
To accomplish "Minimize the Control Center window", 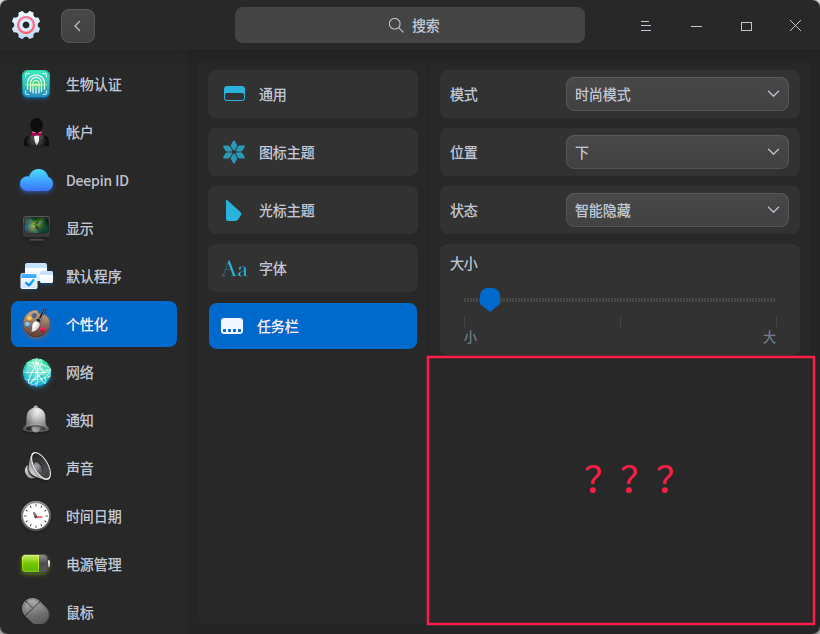I will (696, 26).
